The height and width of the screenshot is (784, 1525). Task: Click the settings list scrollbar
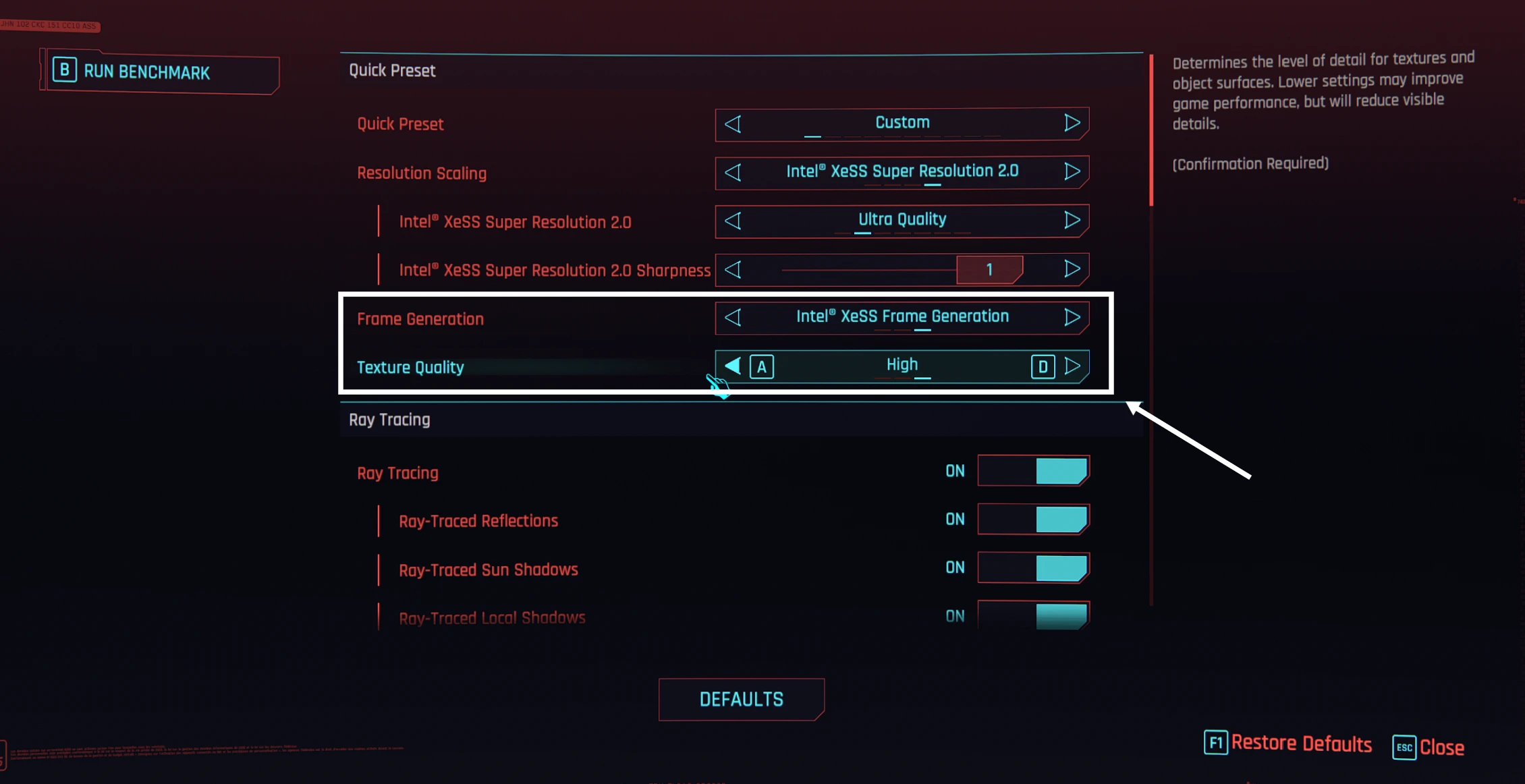coord(1151,130)
